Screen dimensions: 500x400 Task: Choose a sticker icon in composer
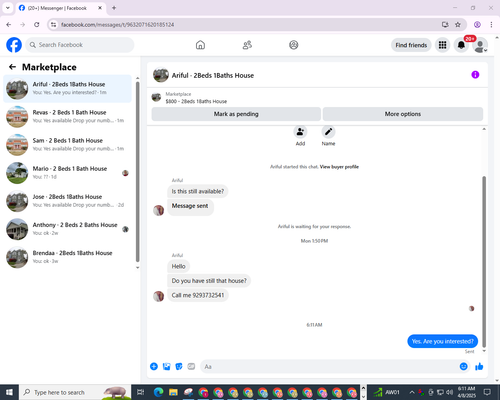point(179,367)
